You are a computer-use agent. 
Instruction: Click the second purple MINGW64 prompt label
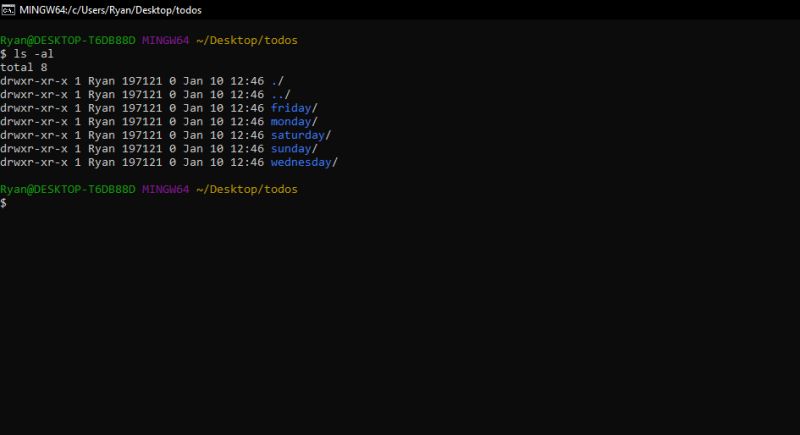coord(165,189)
